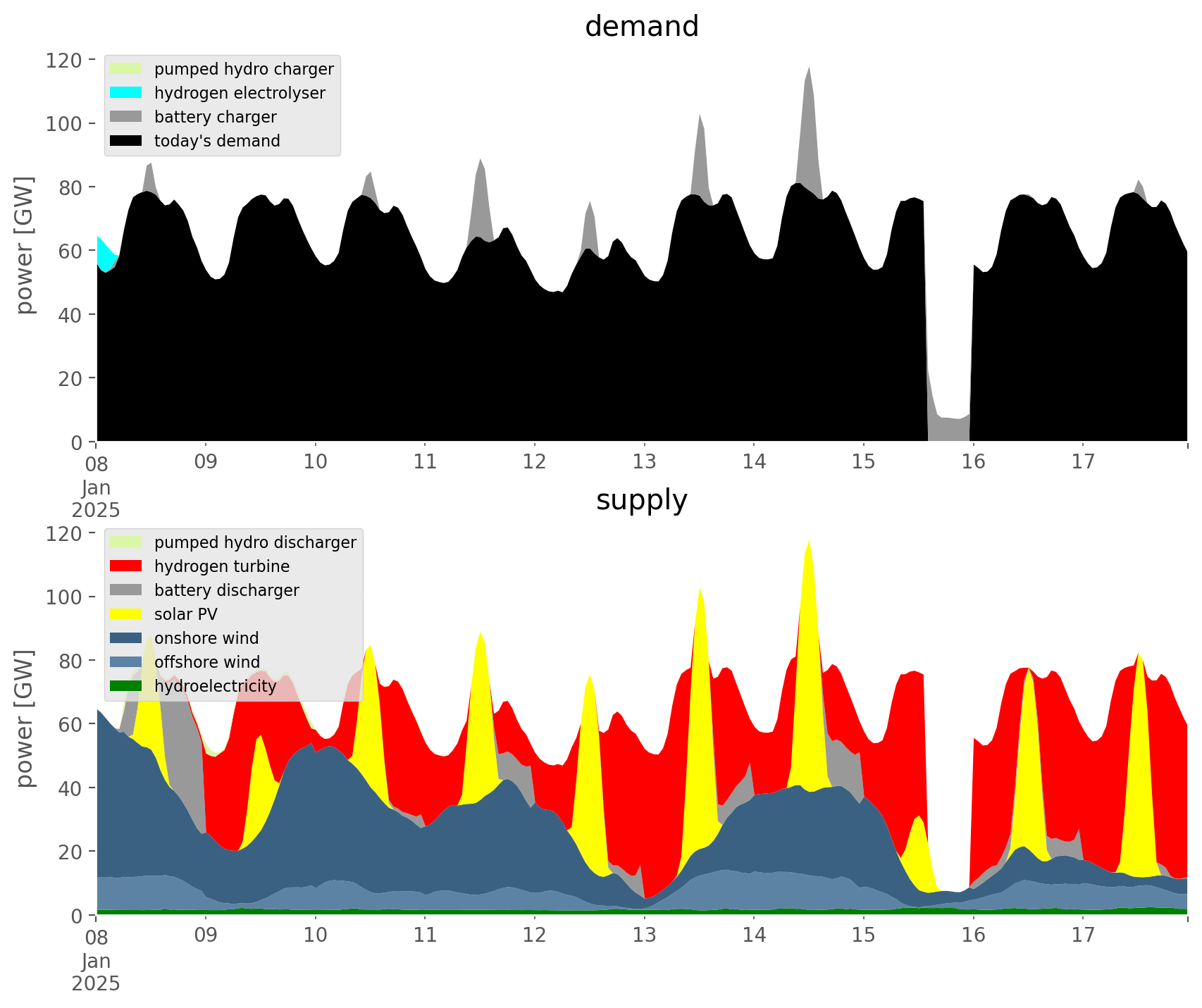Image resolution: width=1202 pixels, height=1008 pixels.
Task: Click the demand chart 'power [GW]' axis label
Action: click(25, 245)
